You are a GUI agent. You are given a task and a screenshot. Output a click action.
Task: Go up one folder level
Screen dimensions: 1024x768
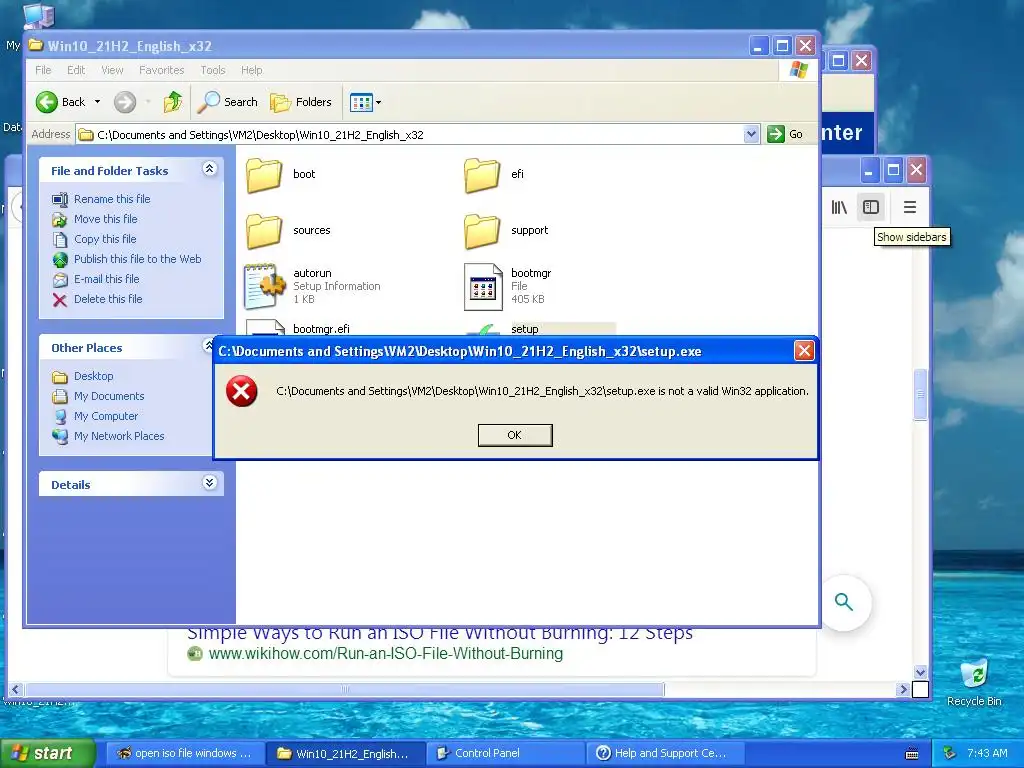coord(173,102)
